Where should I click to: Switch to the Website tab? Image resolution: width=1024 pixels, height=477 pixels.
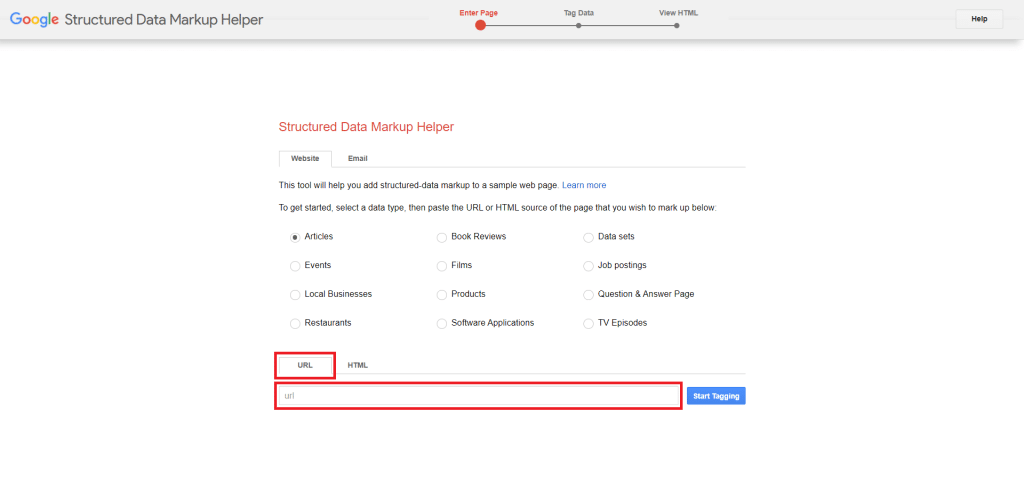[305, 159]
